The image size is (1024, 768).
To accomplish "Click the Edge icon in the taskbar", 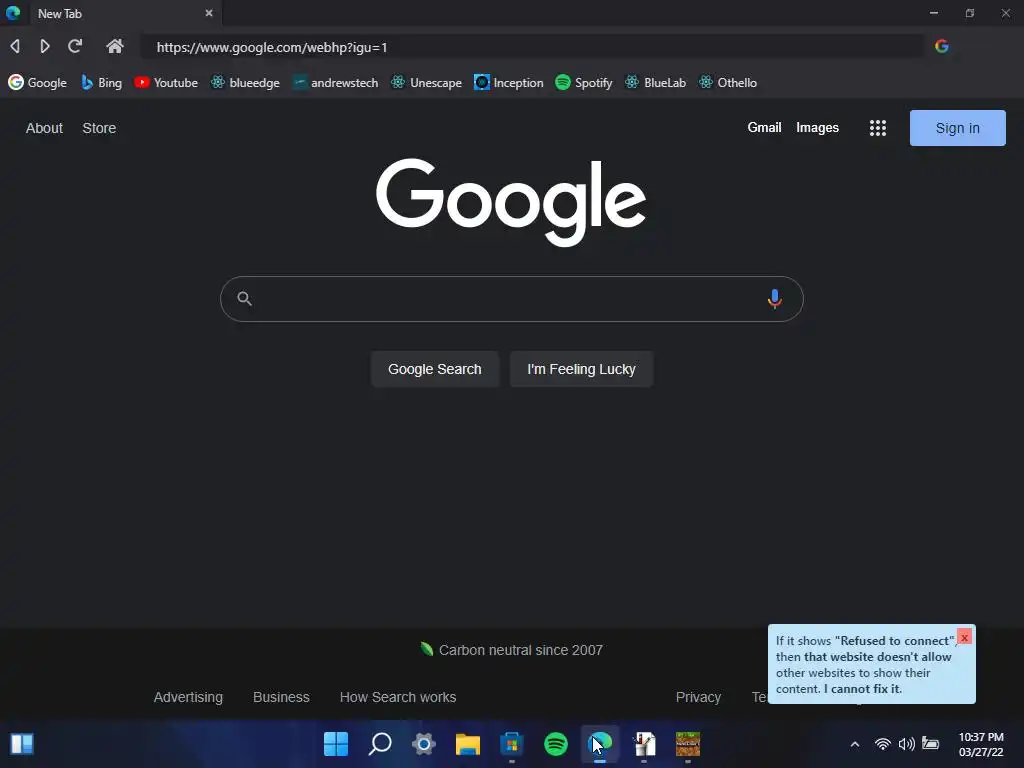I will point(600,744).
